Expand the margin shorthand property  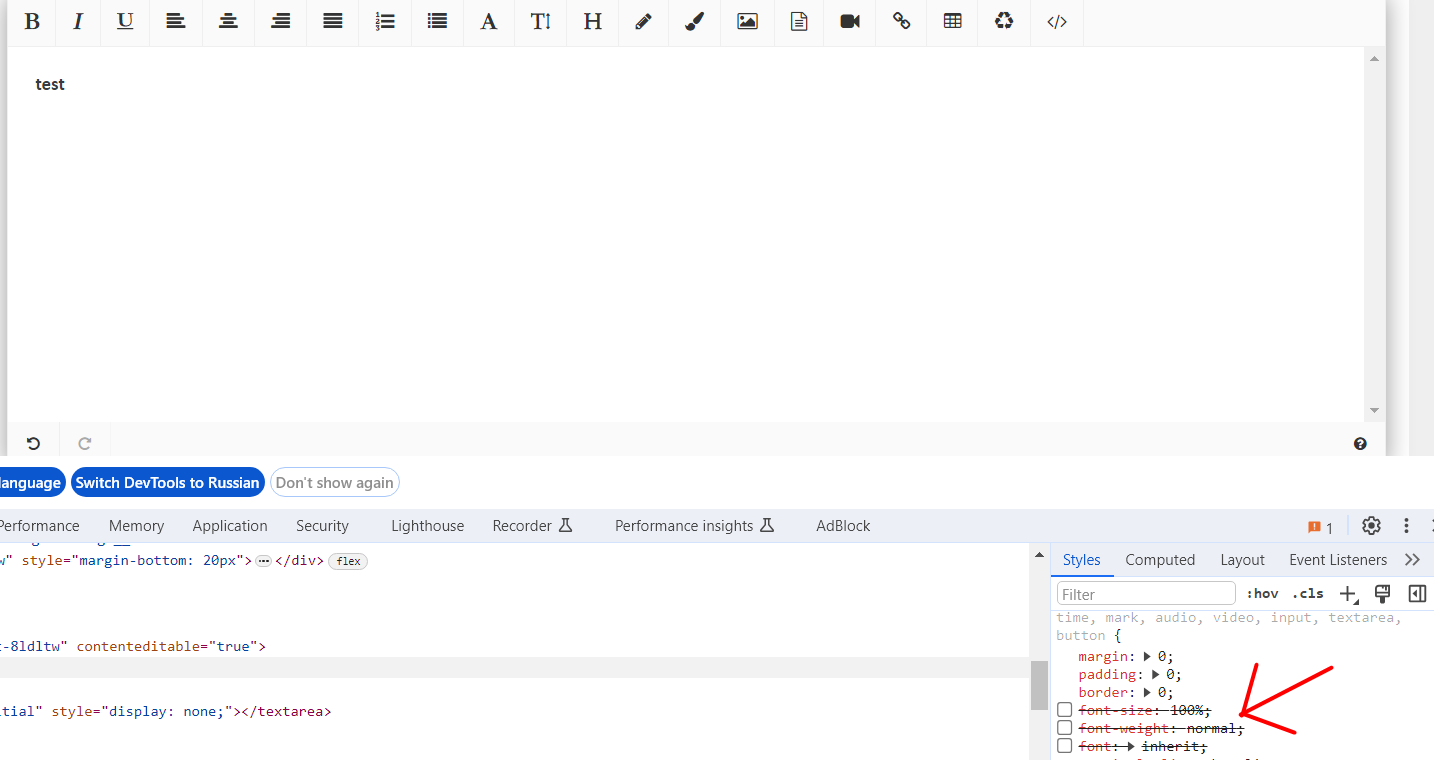[x=1147, y=657]
